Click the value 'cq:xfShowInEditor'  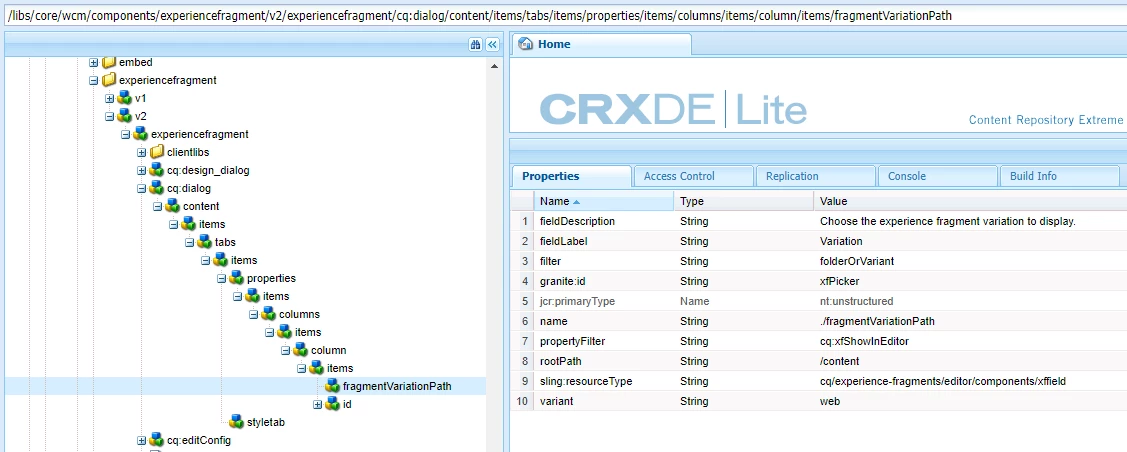(x=864, y=341)
